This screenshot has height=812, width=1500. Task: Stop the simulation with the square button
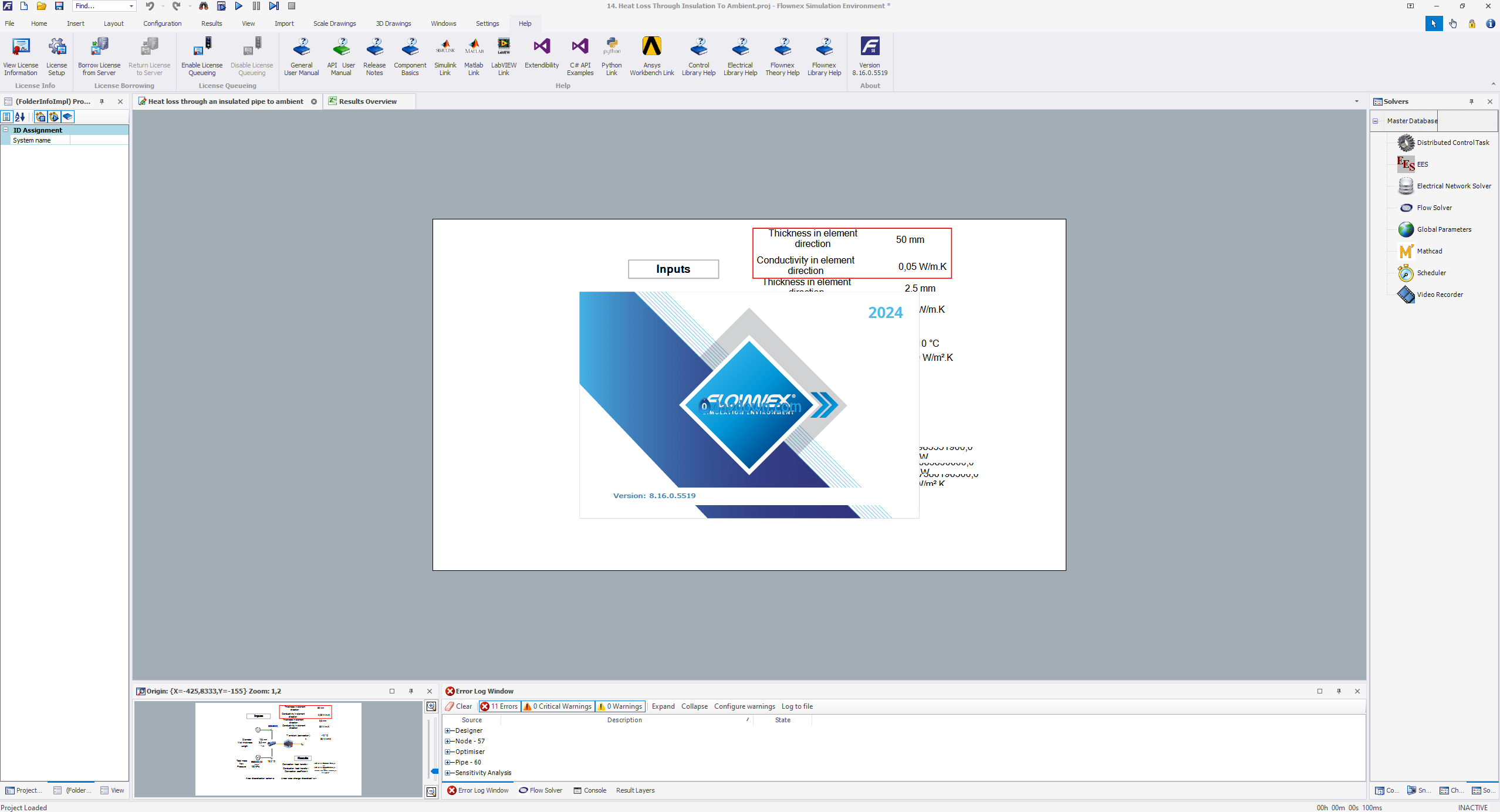point(292,6)
